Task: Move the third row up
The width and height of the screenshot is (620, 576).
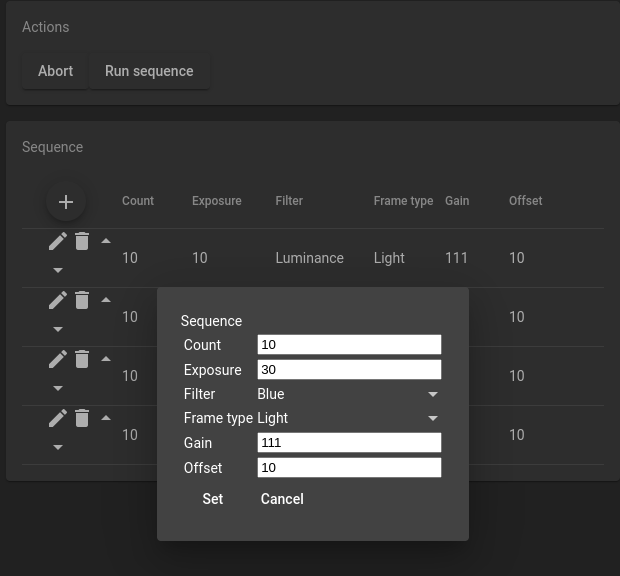Action: [x=106, y=359]
